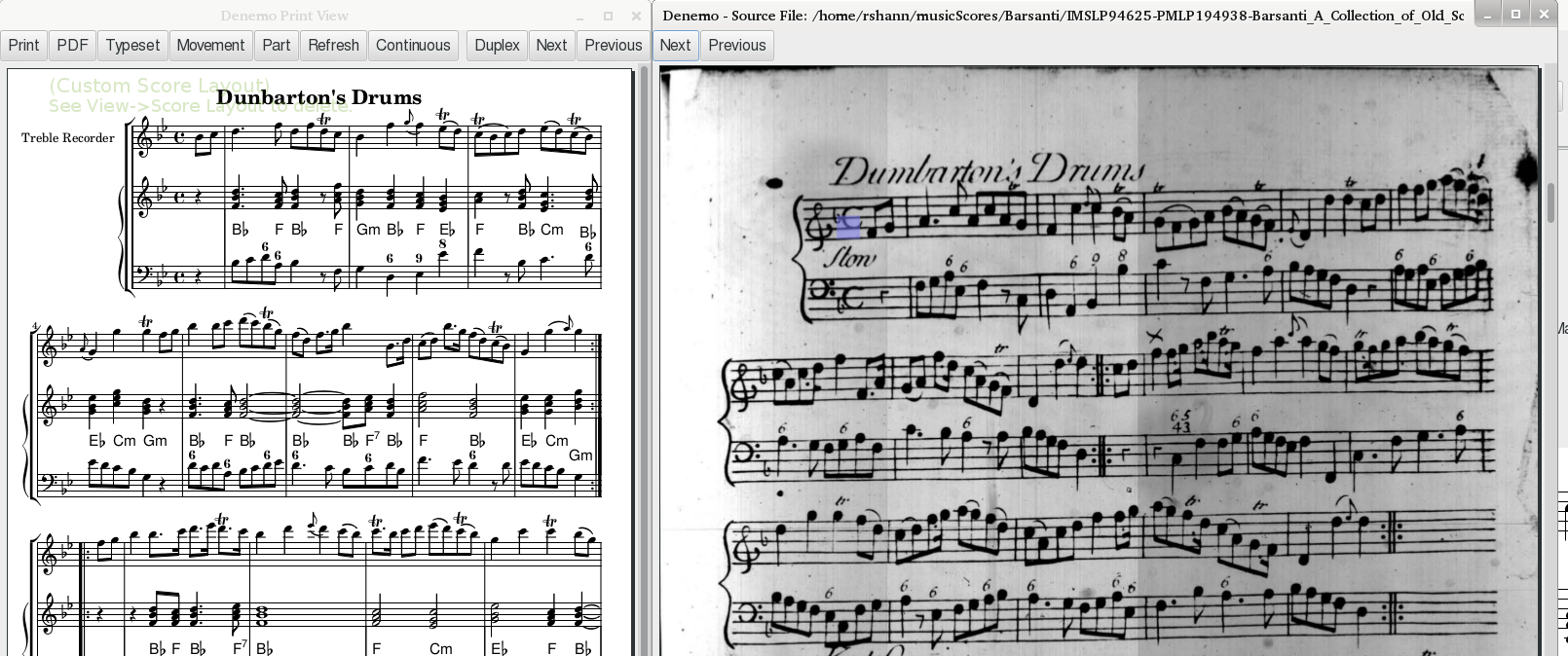
Task: Click the source window's vertical scrollbar
Action: [1552, 204]
